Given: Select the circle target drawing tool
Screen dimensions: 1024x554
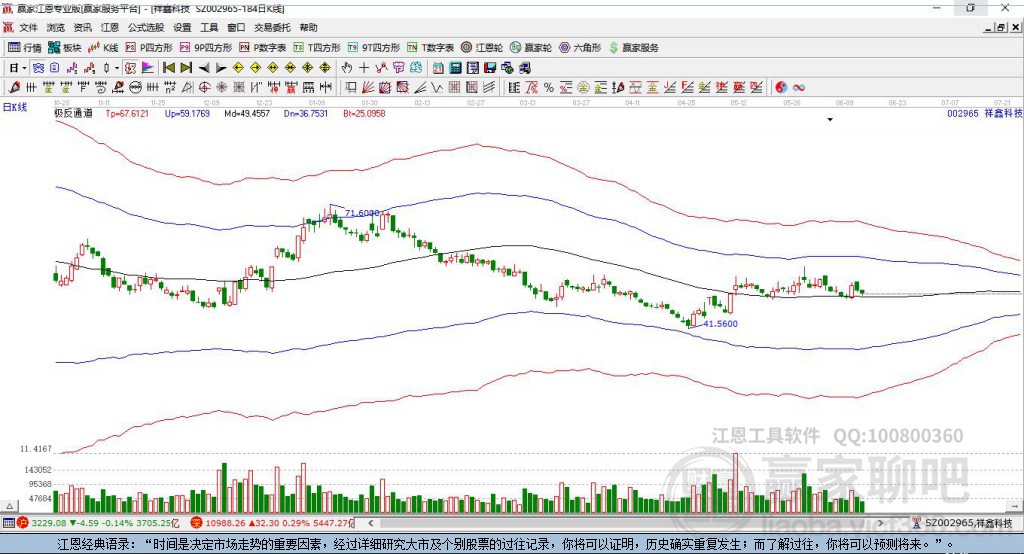Looking at the screenshot, I should (204, 88).
